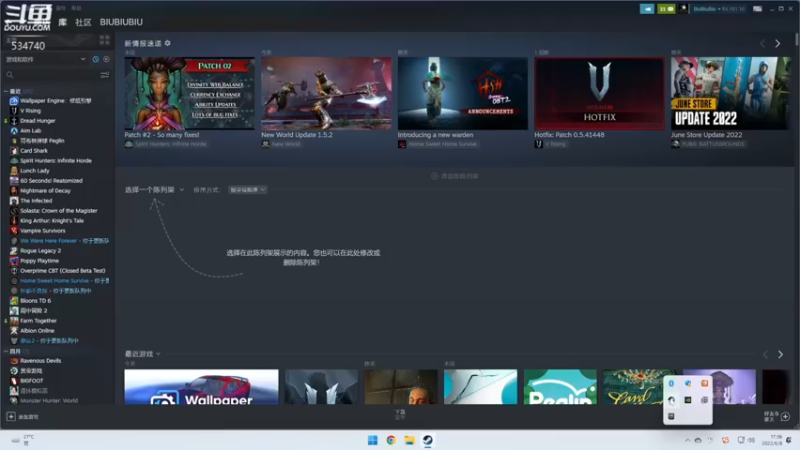Open the grid view icon in the sidebar header
The image size is (800, 450).
pos(105,39)
